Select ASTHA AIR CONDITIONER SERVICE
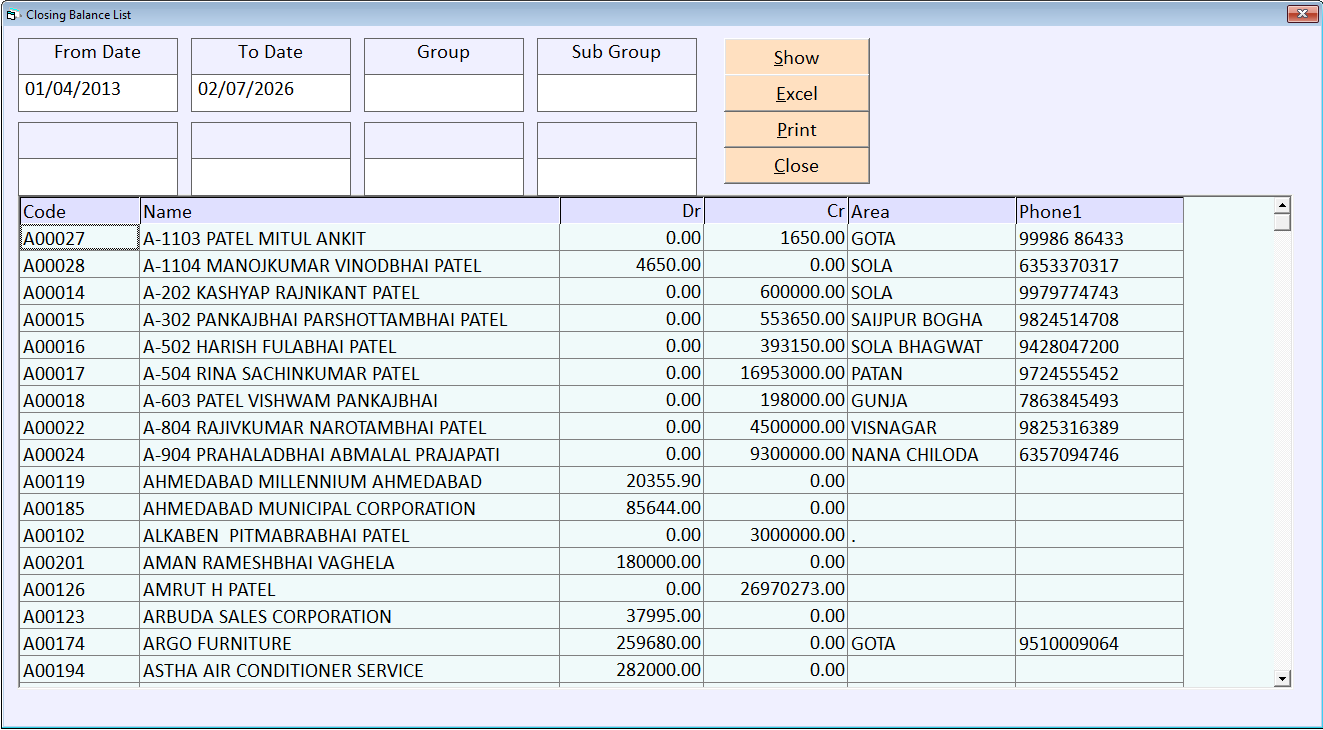The image size is (1323, 730). tap(350, 670)
